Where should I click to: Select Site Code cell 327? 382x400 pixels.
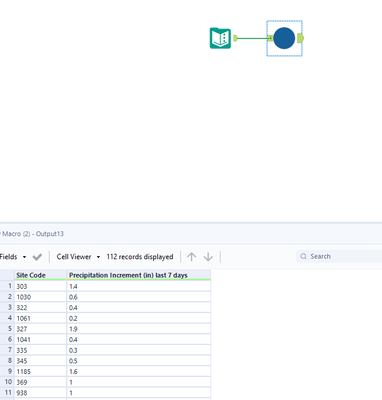tap(40, 329)
